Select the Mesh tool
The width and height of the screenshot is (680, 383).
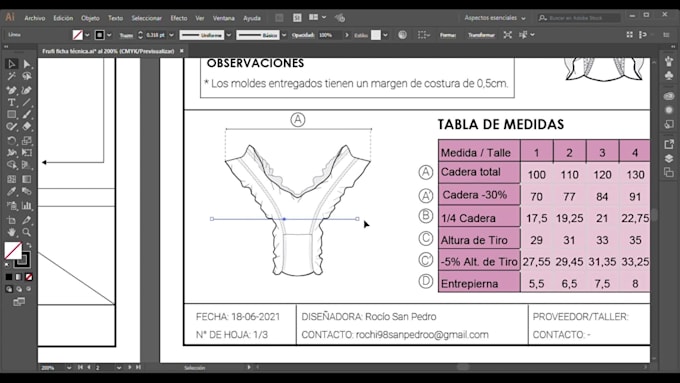point(11,179)
